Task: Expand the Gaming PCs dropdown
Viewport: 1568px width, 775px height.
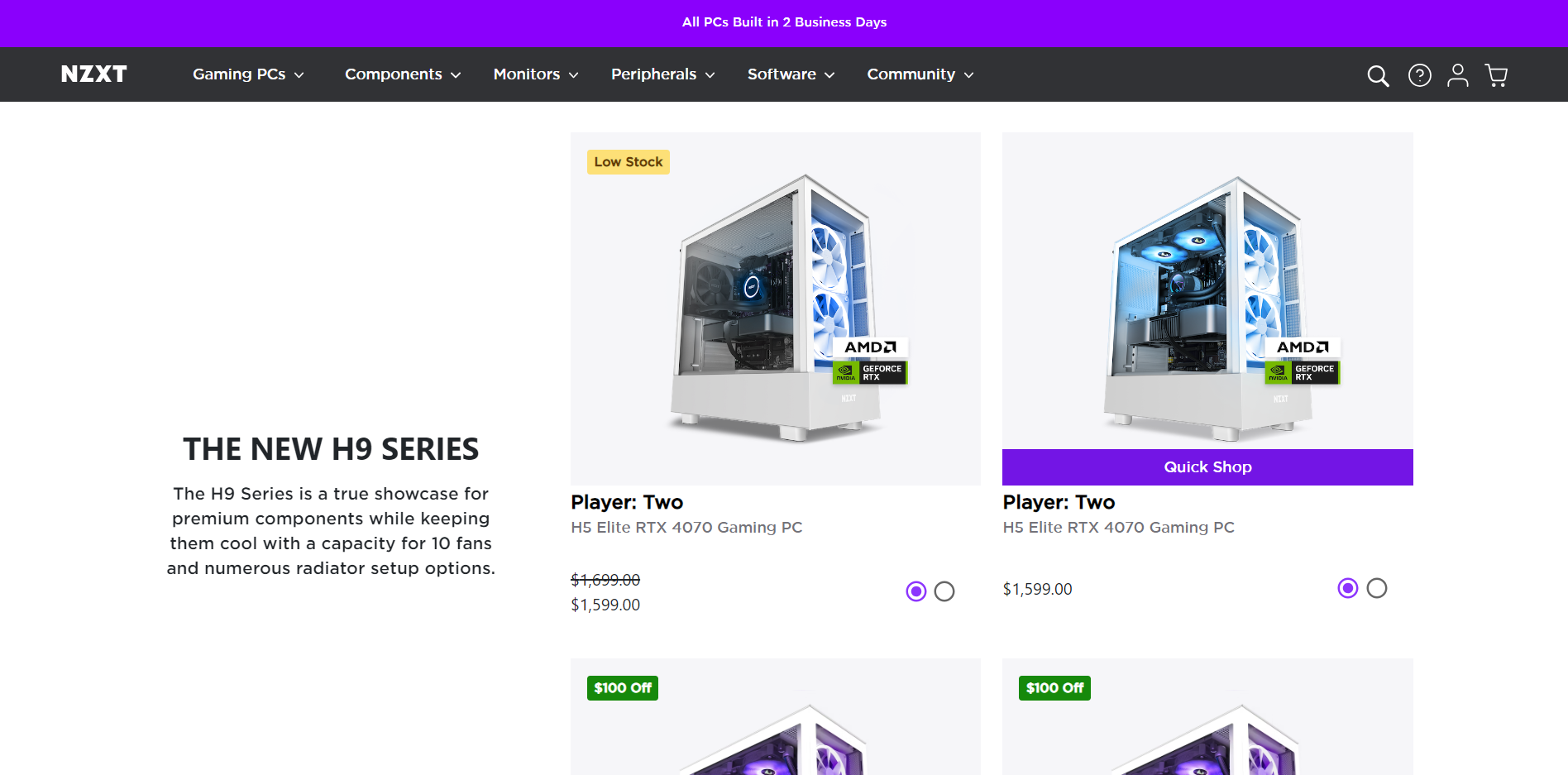Action: point(248,74)
